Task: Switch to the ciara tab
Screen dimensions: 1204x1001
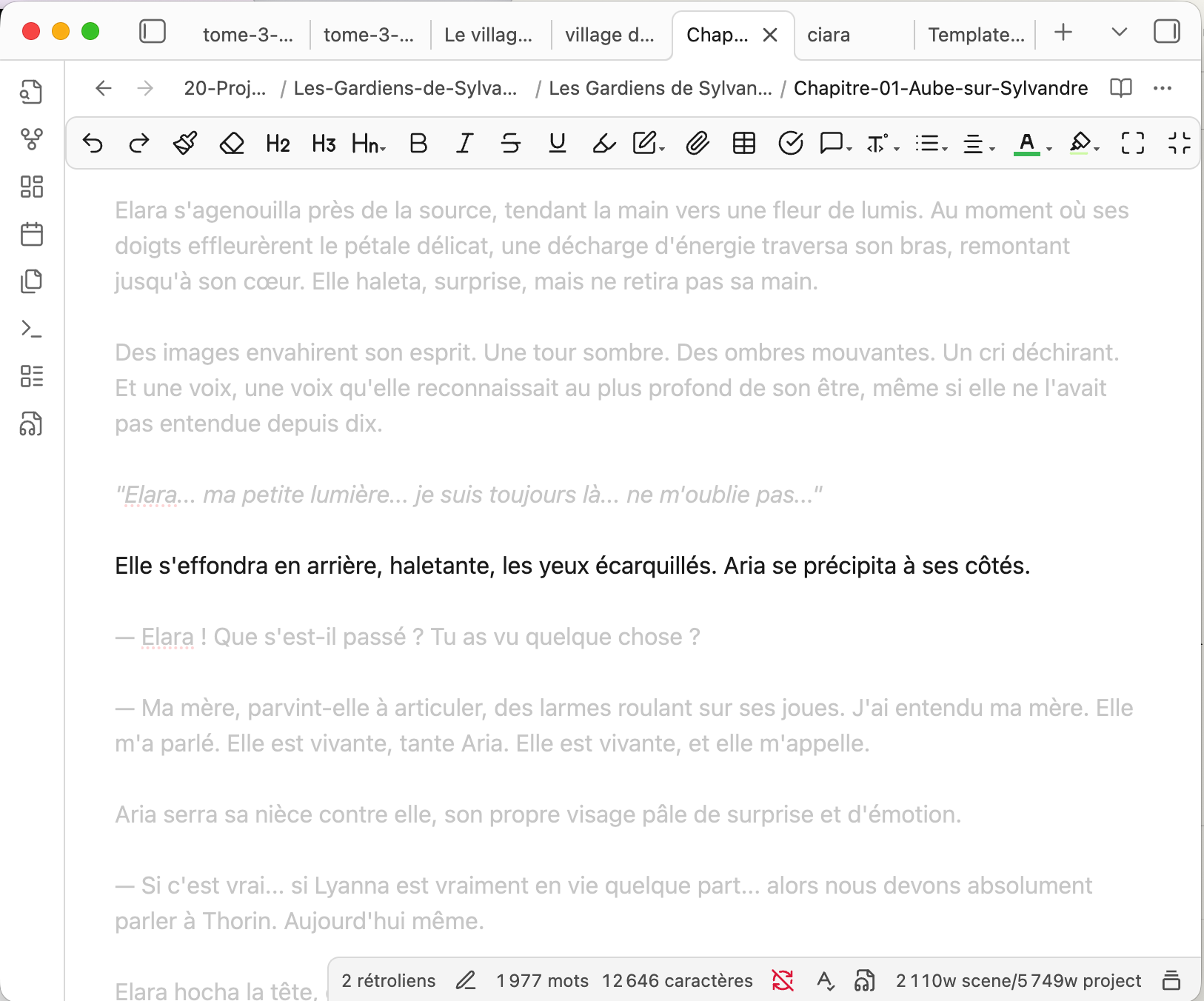Action: tap(829, 35)
